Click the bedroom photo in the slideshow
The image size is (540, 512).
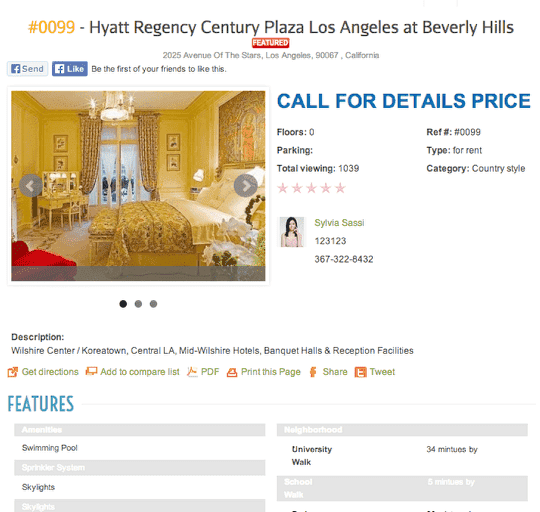[x=138, y=186]
